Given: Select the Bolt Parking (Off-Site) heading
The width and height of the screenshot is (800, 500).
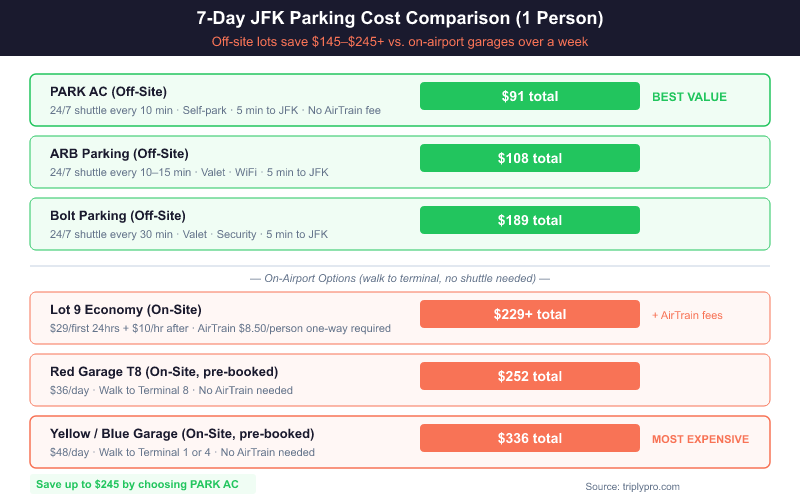Looking at the screenshot, I should tap(118, 215).
